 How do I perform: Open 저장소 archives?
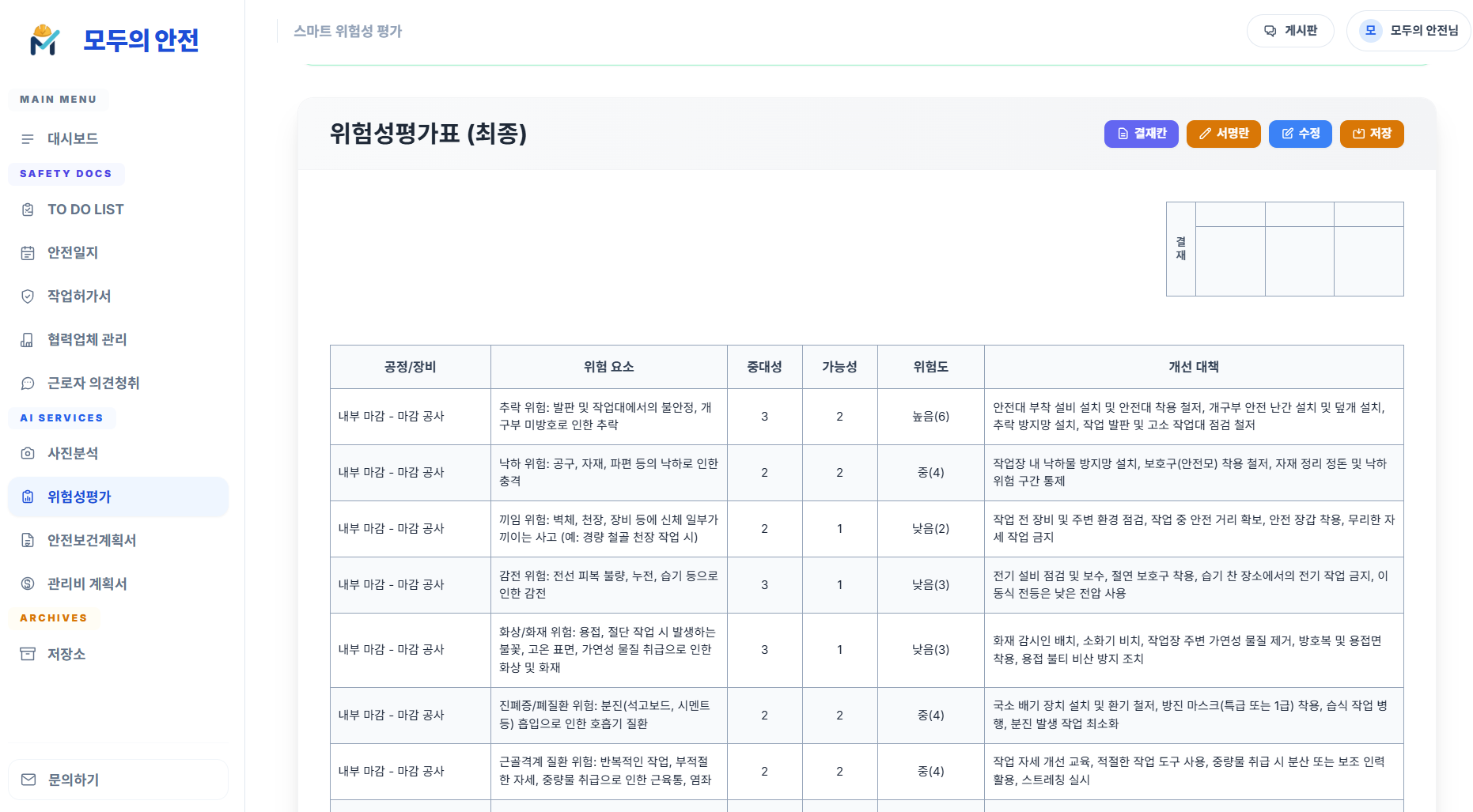tap(118, 654)
